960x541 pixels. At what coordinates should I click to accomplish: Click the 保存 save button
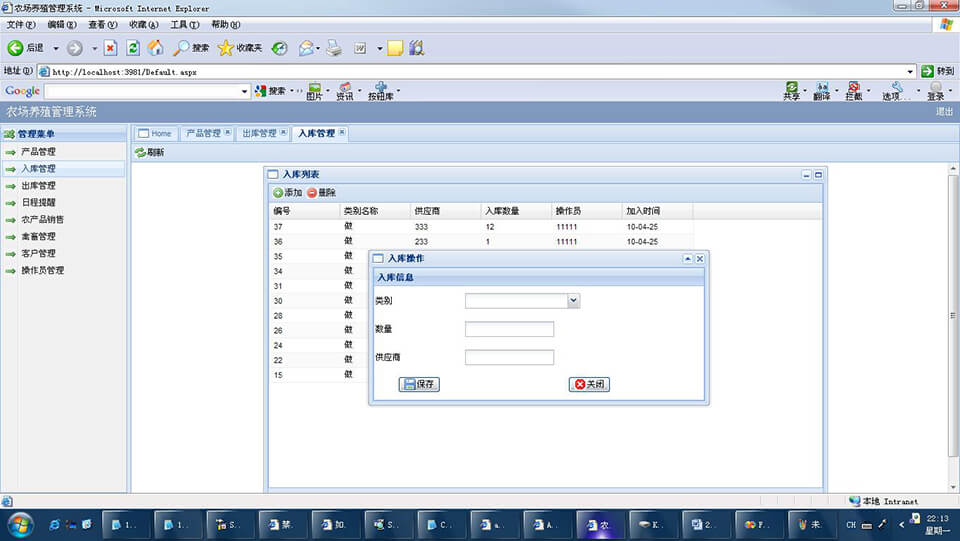coord(419,384)
